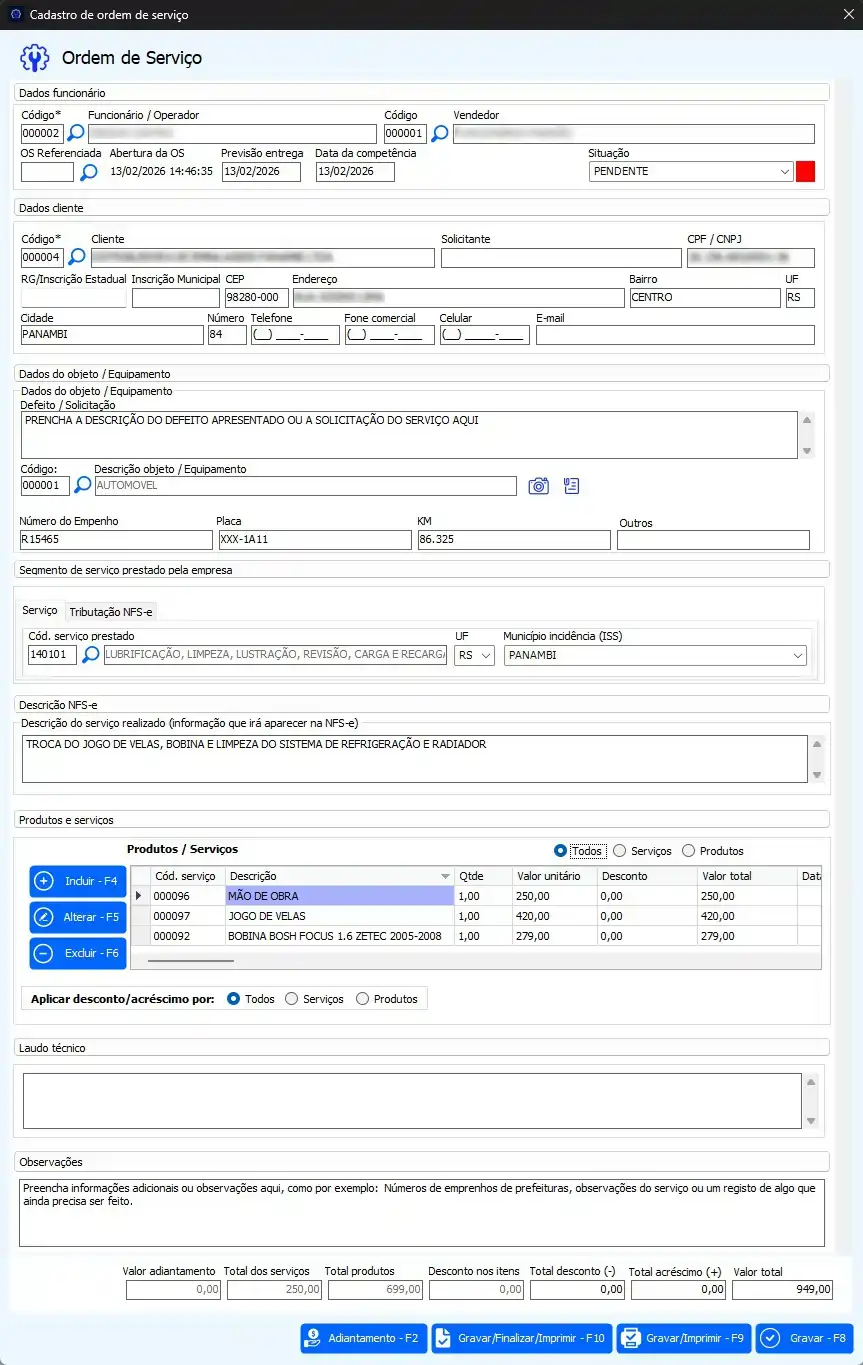The height and width of the screenshot is (1365, 863).
Task: Switch to the Tributação NFS-e tab
Action: (x=111, y=611)
